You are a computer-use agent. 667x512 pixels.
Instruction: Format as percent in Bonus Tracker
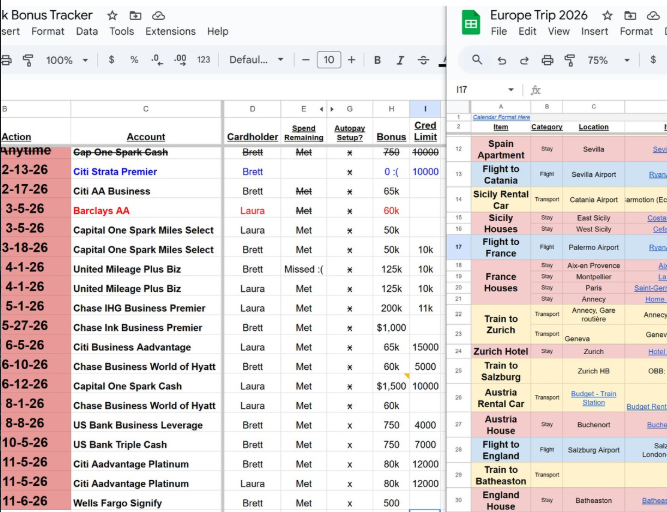coord(134,60)
